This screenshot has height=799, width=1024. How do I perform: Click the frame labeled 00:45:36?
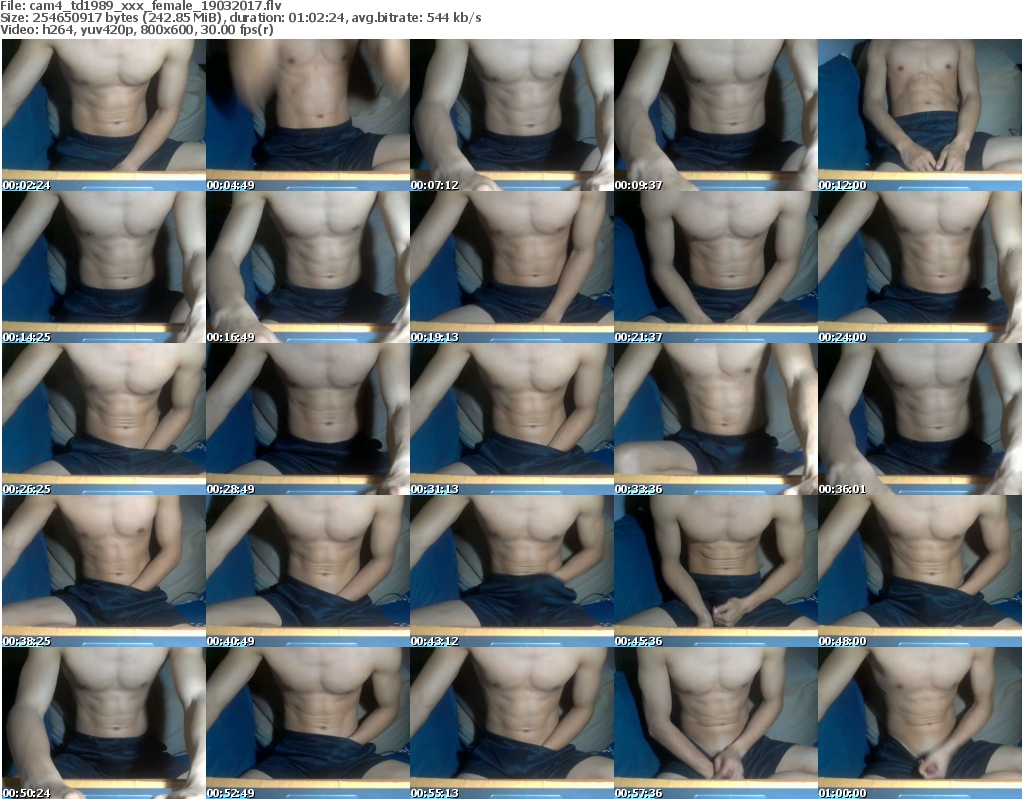coord(716,571)
